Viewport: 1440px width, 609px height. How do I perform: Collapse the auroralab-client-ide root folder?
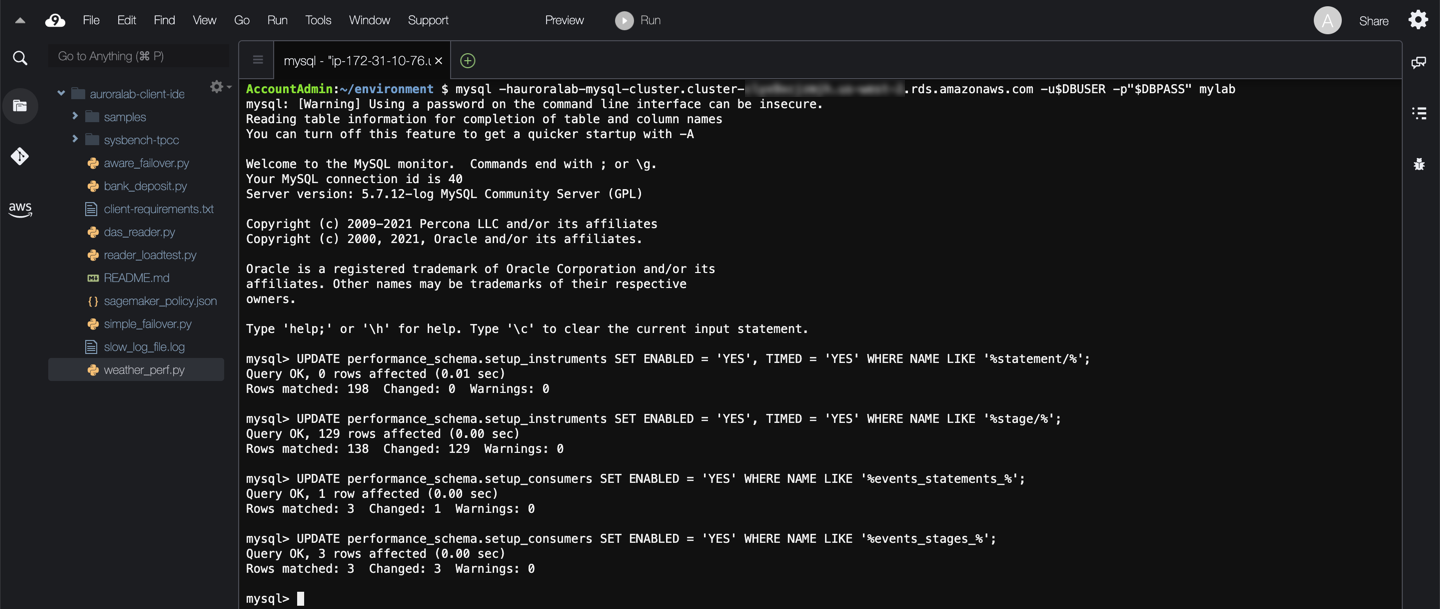tap(61, 94)
